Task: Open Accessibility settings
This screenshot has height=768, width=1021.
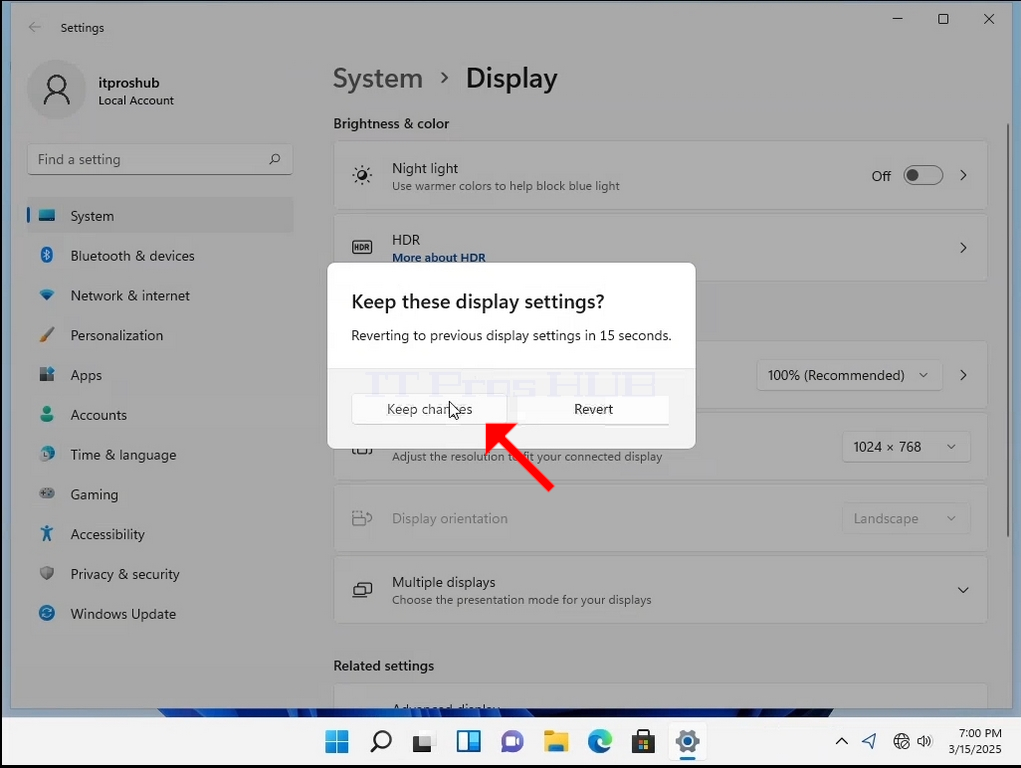Action: (x=160, y=533)
